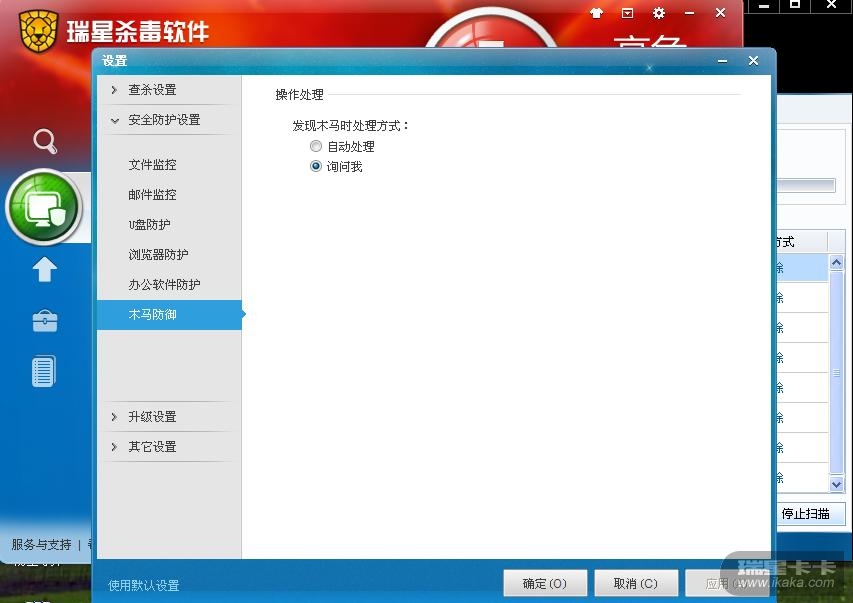This screenshot has width=853, height=603.
Task: Click the scan list scrollbar up arrow
Action: tap(837, 263)
